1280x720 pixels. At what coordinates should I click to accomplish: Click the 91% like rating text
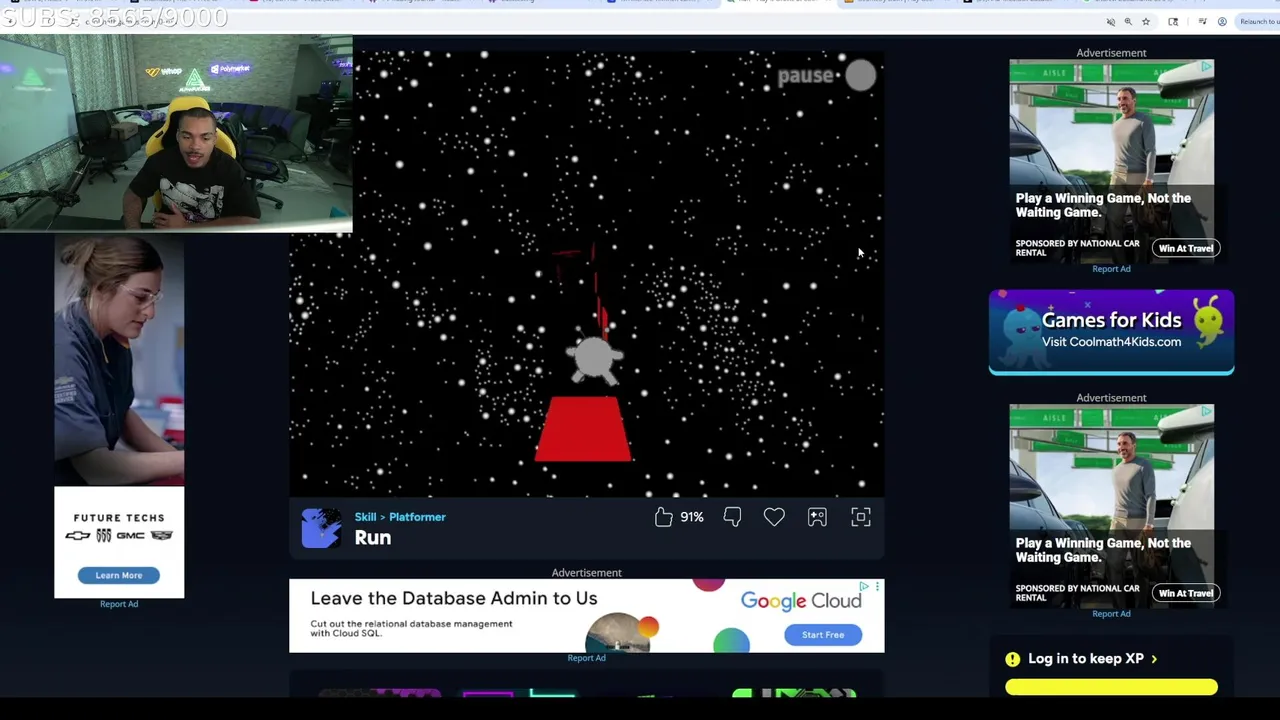point(692,517)
